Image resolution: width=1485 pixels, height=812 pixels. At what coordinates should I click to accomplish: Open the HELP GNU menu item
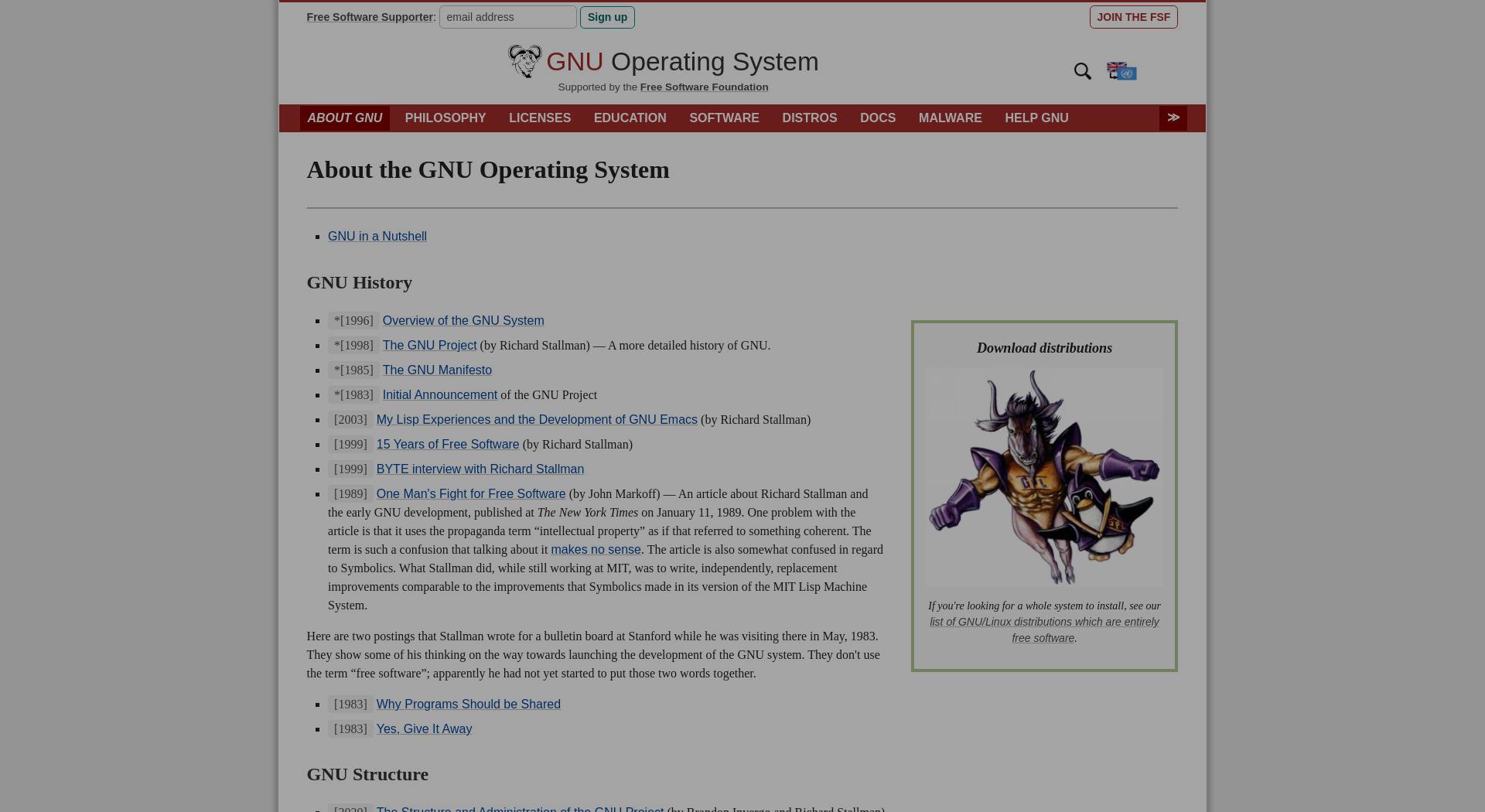click(1036, 118)
